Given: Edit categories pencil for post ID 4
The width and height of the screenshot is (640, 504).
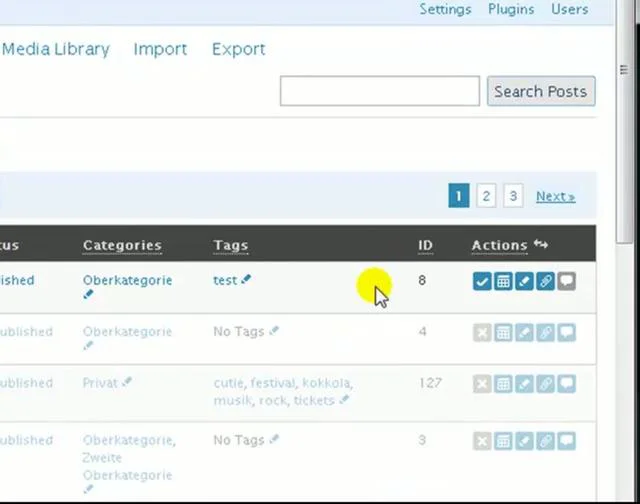Looking at the screenshot, I should [88, 346].
